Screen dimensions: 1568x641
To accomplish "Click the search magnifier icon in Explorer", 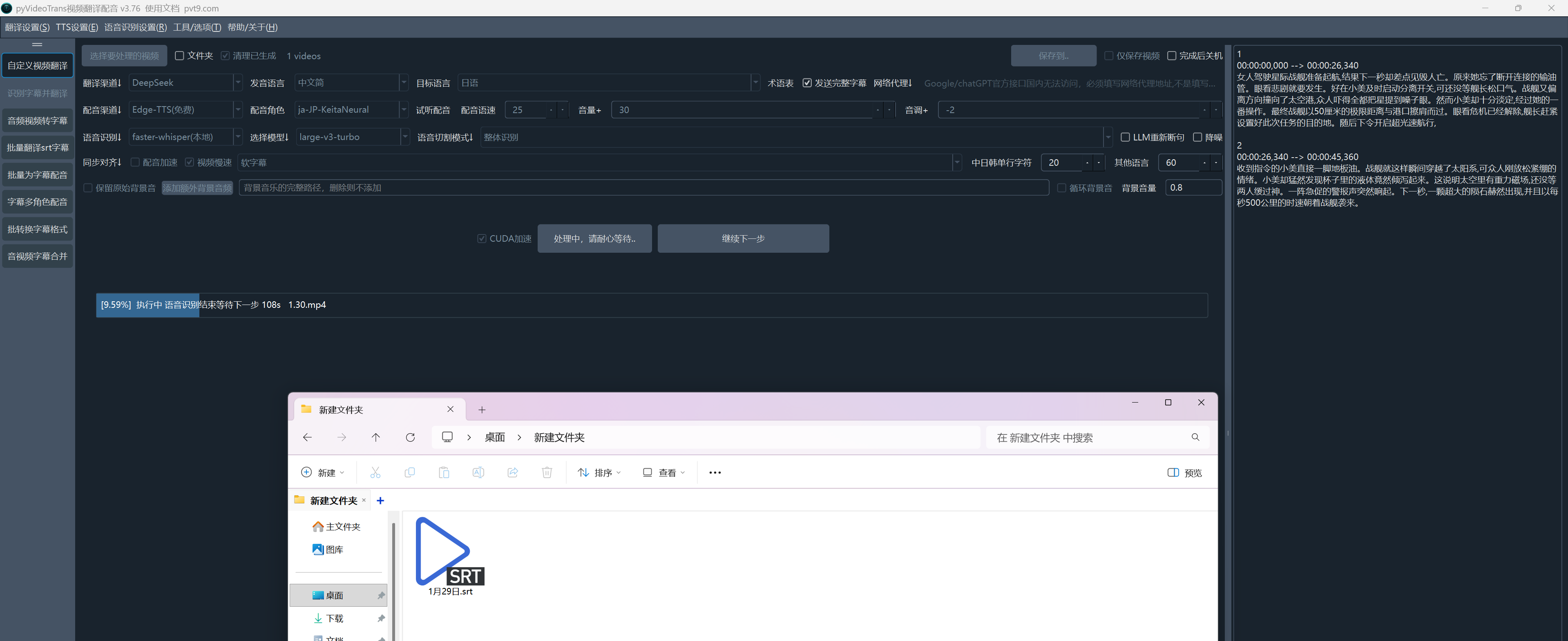I will pyautogui.click(x=1195, y=437).
